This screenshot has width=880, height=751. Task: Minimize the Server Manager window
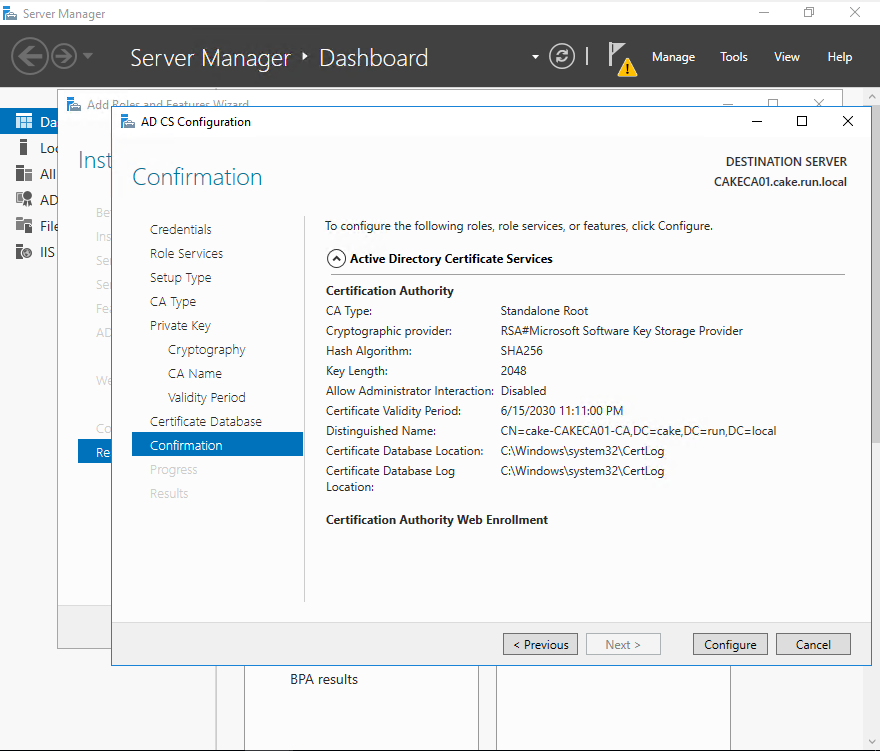coord(763,12)
